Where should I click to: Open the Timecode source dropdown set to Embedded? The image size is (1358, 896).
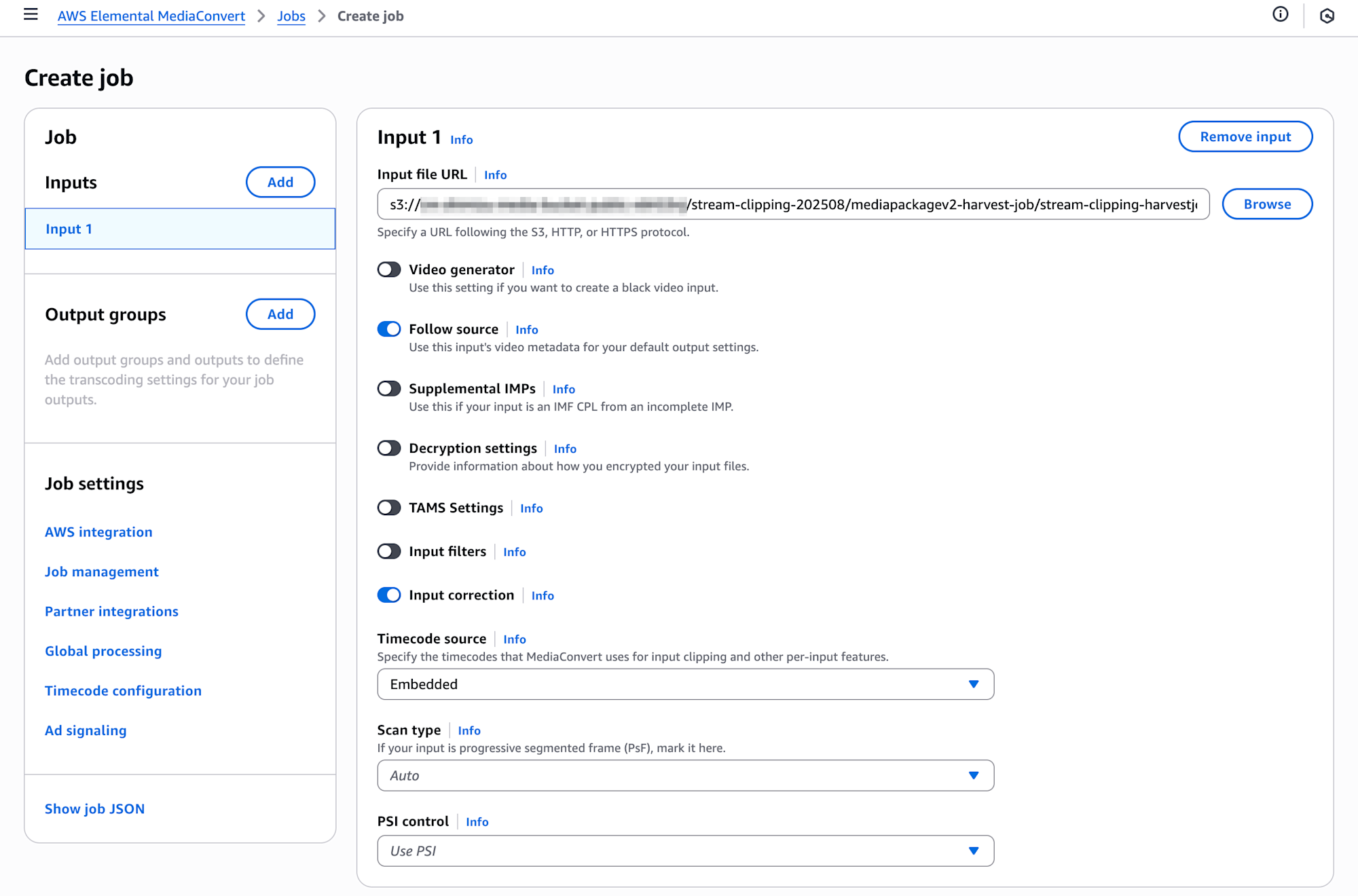pos(685,684)
